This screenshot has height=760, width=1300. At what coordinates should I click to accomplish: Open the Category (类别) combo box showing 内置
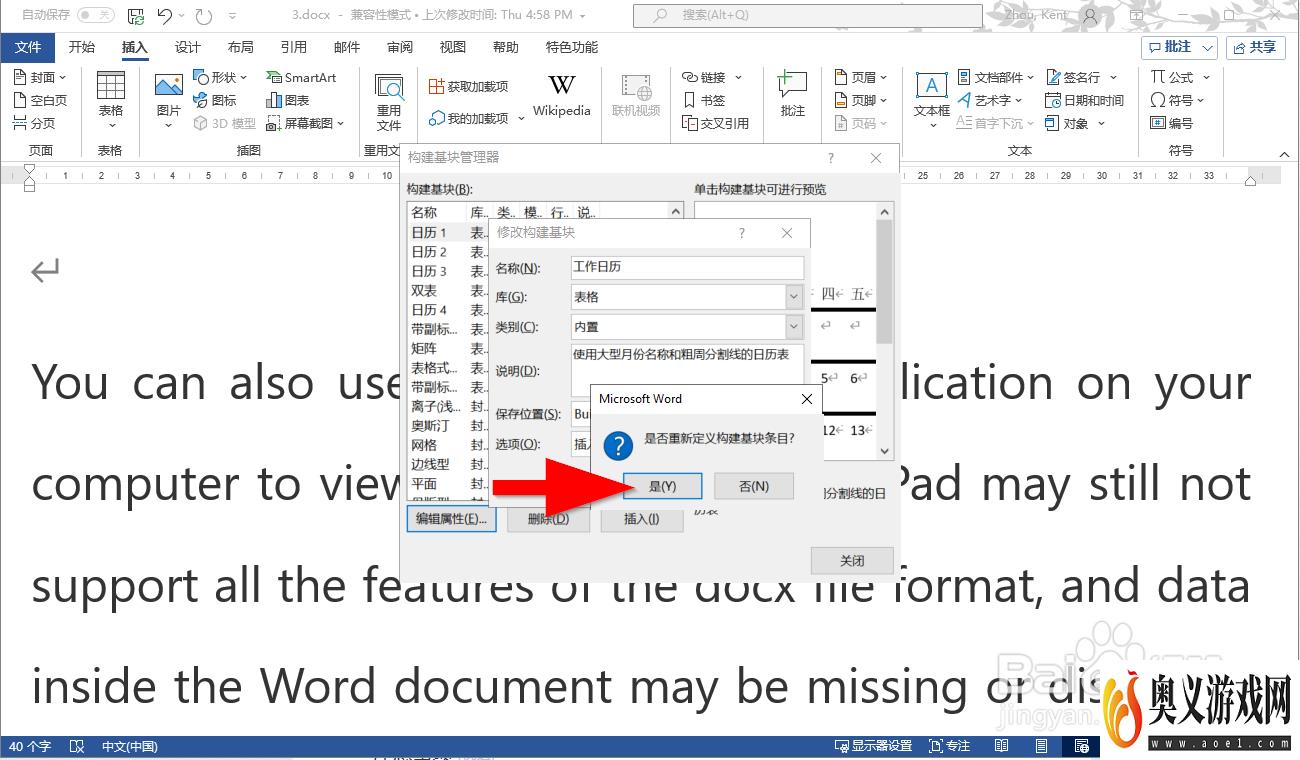[687, 327]
